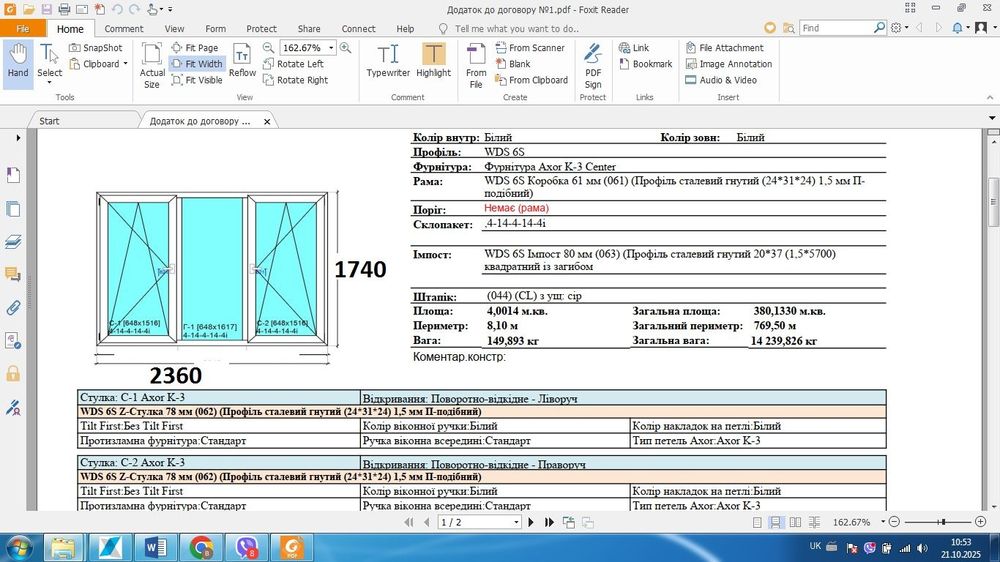Enable facing pages view mode

tap(795, 522)
